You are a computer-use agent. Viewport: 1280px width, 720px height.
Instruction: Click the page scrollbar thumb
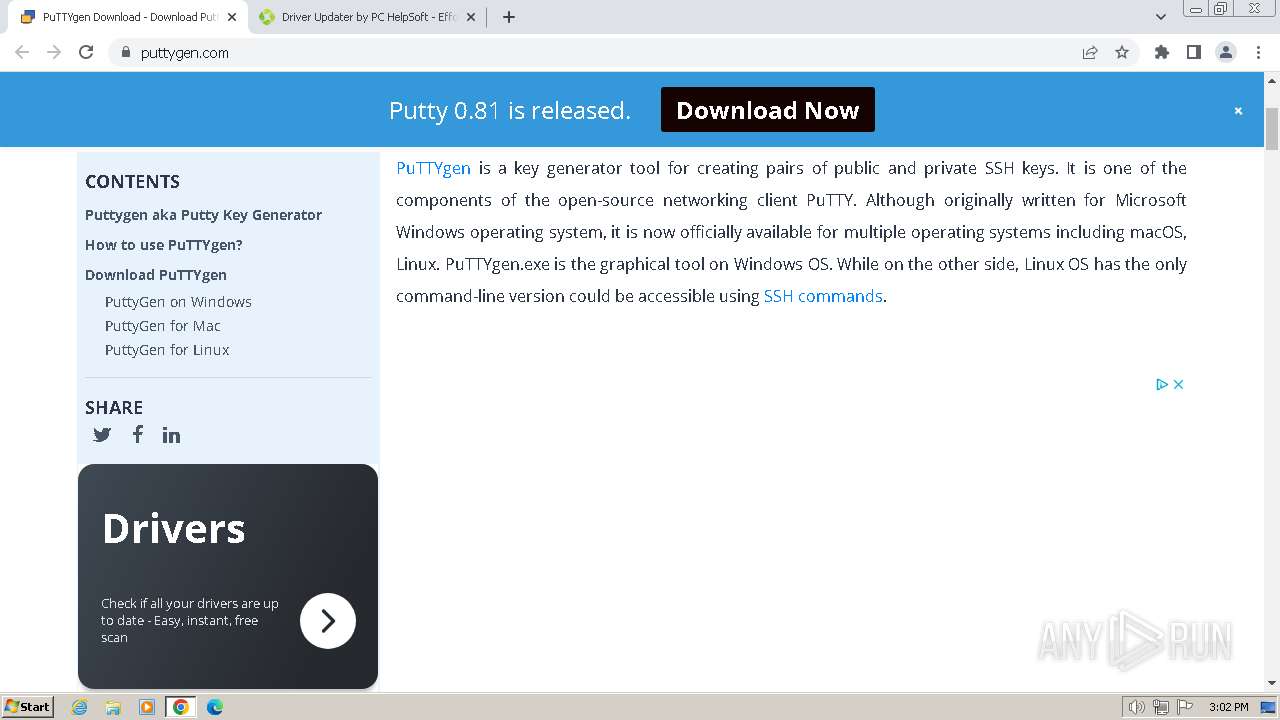coord(1272,128)
